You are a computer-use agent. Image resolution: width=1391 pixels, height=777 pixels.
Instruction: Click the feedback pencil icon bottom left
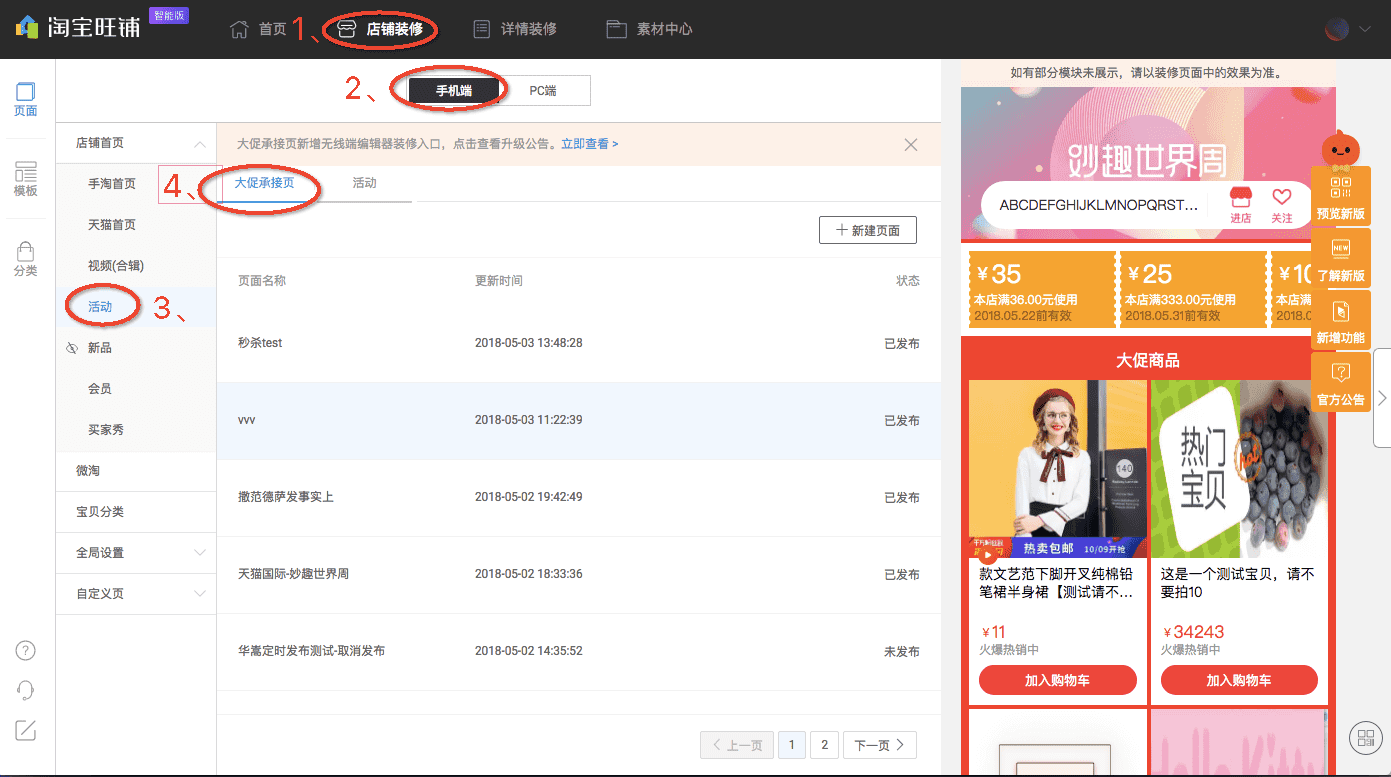point(25,731)
